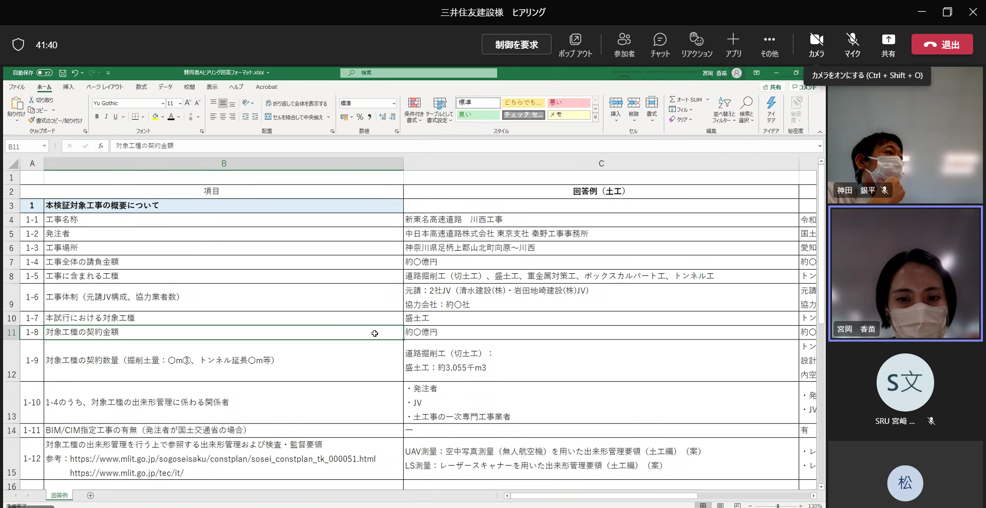Open 条件付き書式 conditional formatting
Viewport: 986px width, 508px height.
click(x=414, y=109)
